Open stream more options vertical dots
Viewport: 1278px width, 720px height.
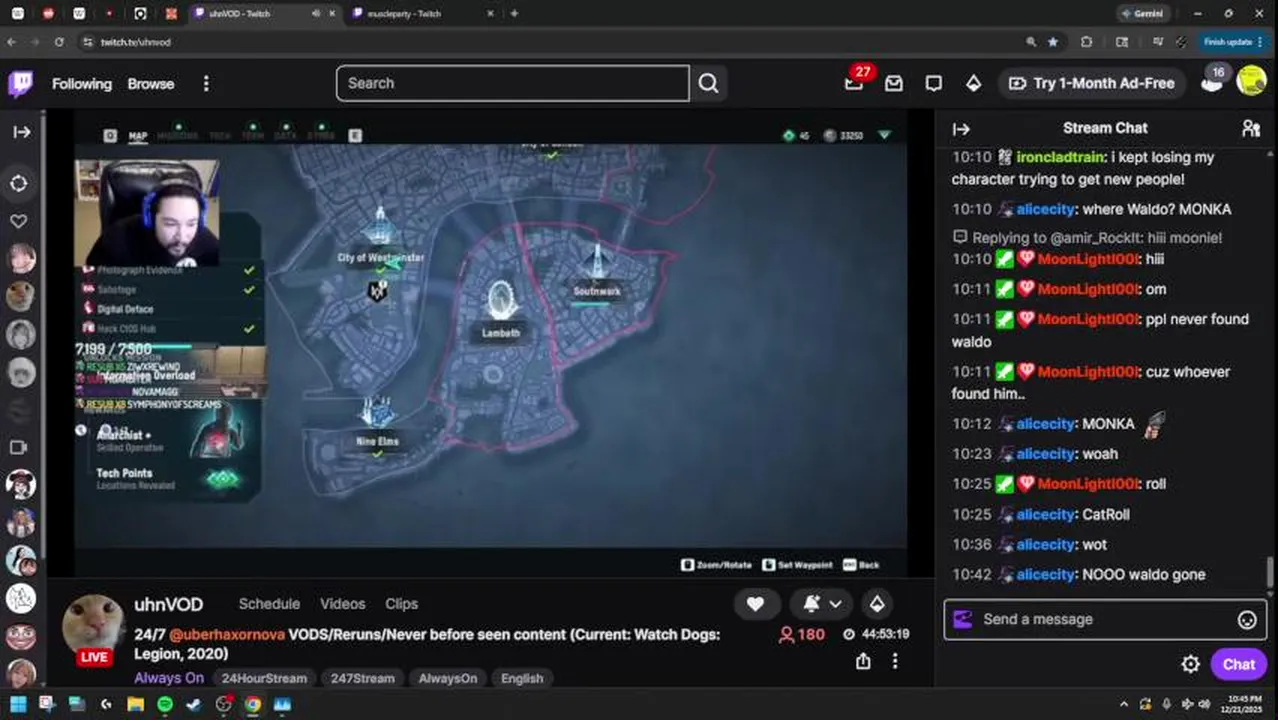(x=895, y=661)
